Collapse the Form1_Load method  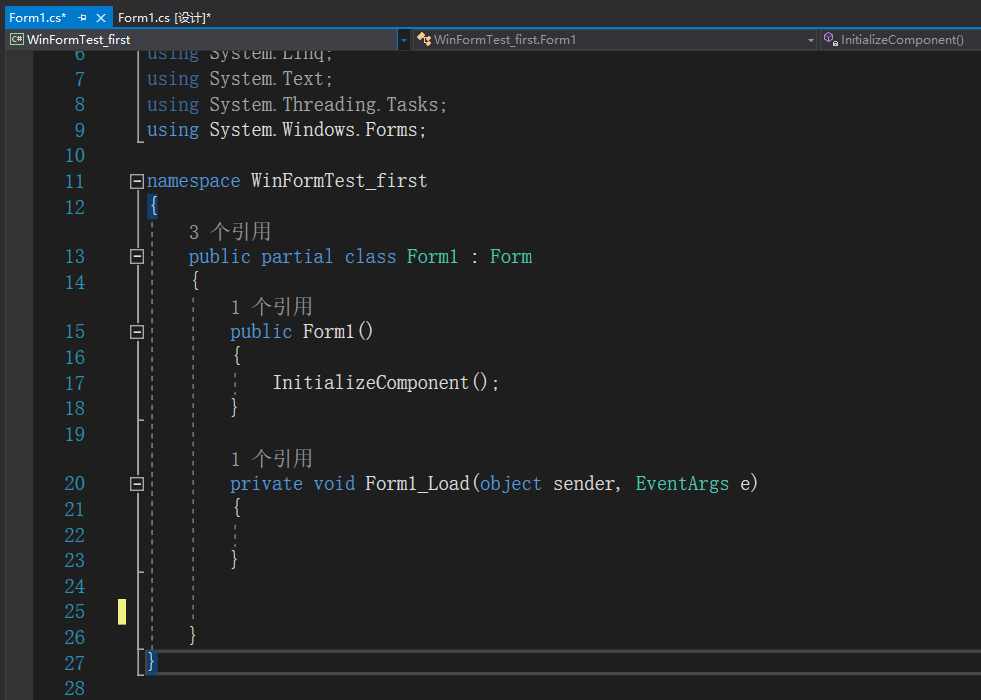coord(136,483)
